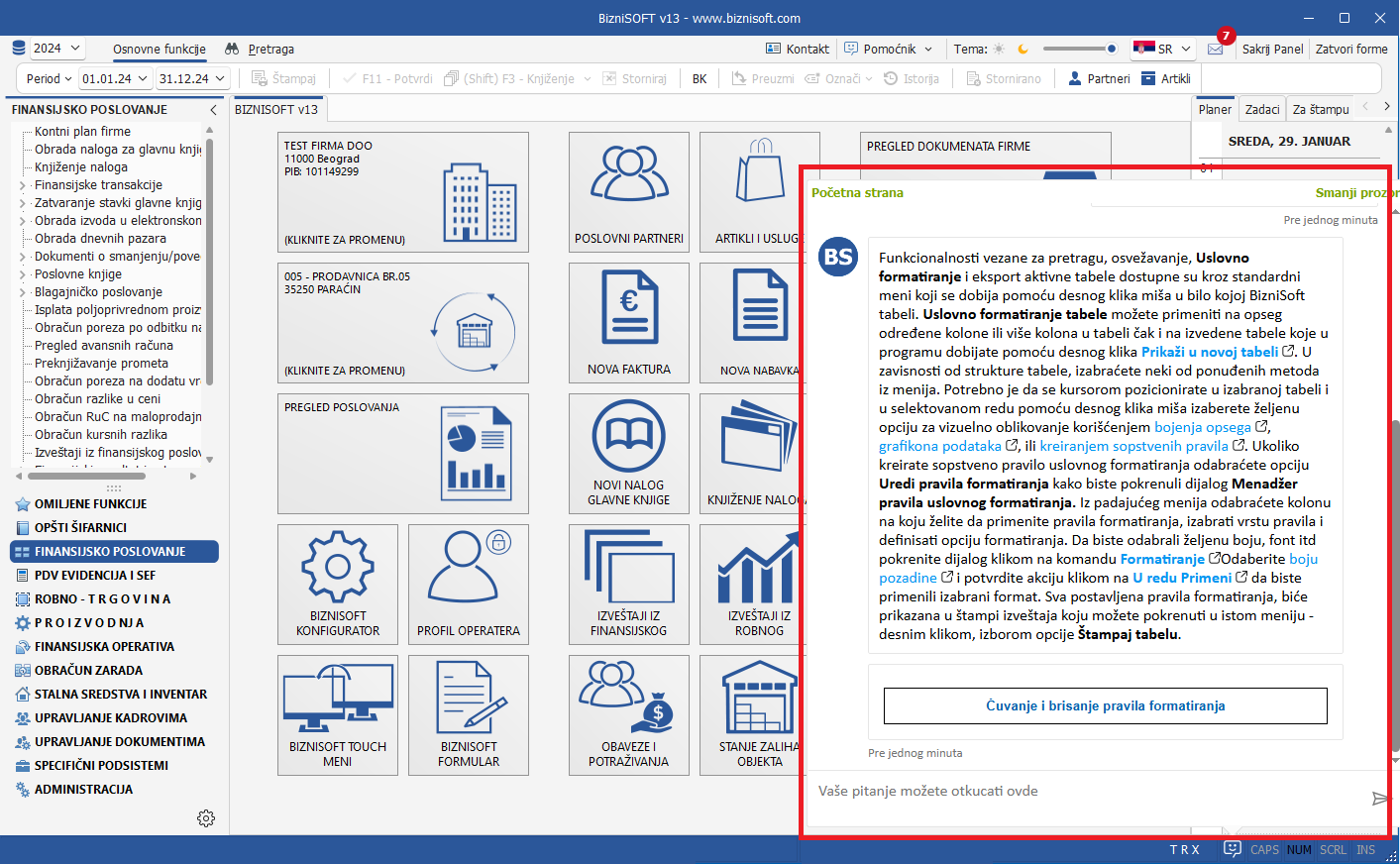Screen dimensions: 1400x864
Task: Switch to the dark theme moon icon
Action: coord(1023,49)
